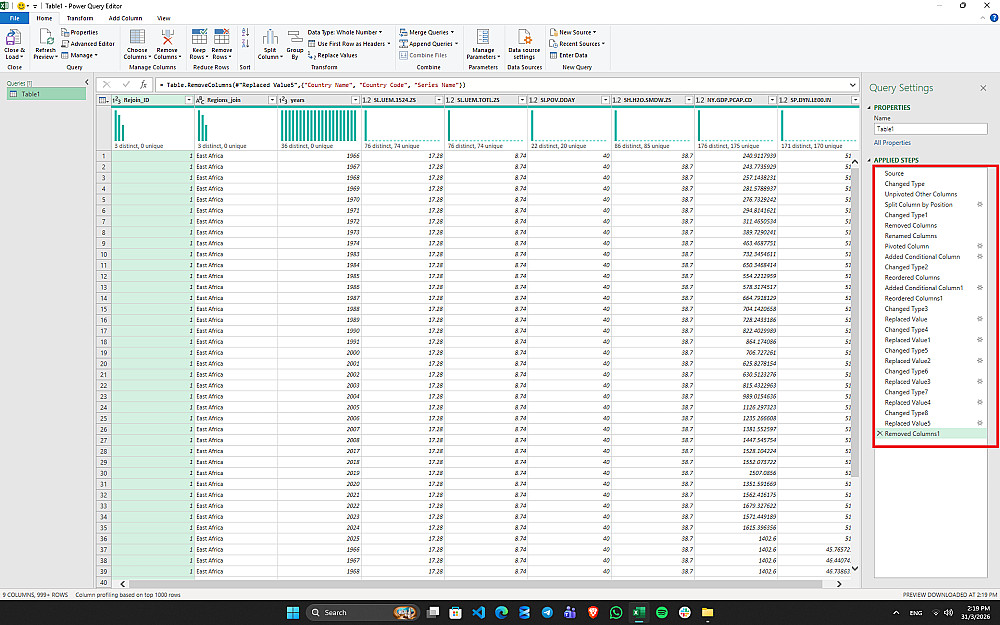Click the vertical scrollbar down arrow
Image resolution: width=1000 pixels, height=625 pixels.
point(855,568)
